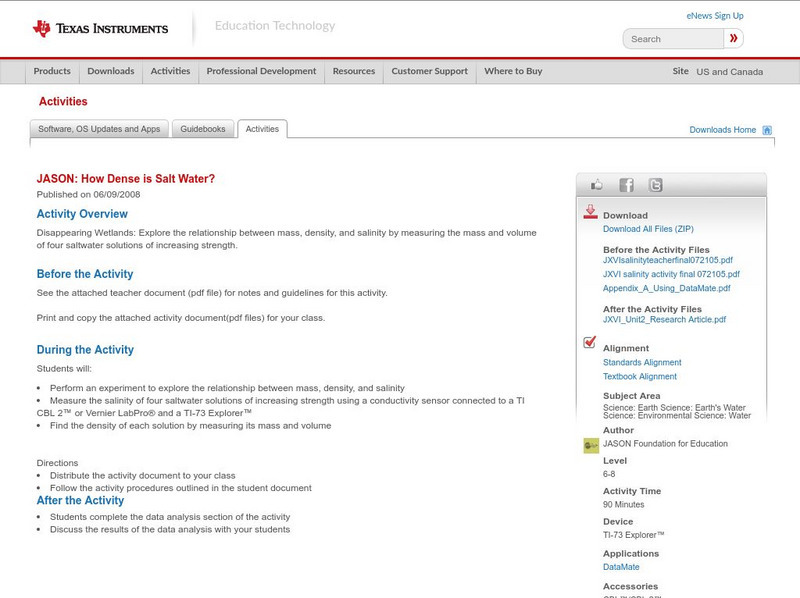Click 'Science: Environmental Science: Water' text
800x598 pixels.
[677, 416]
